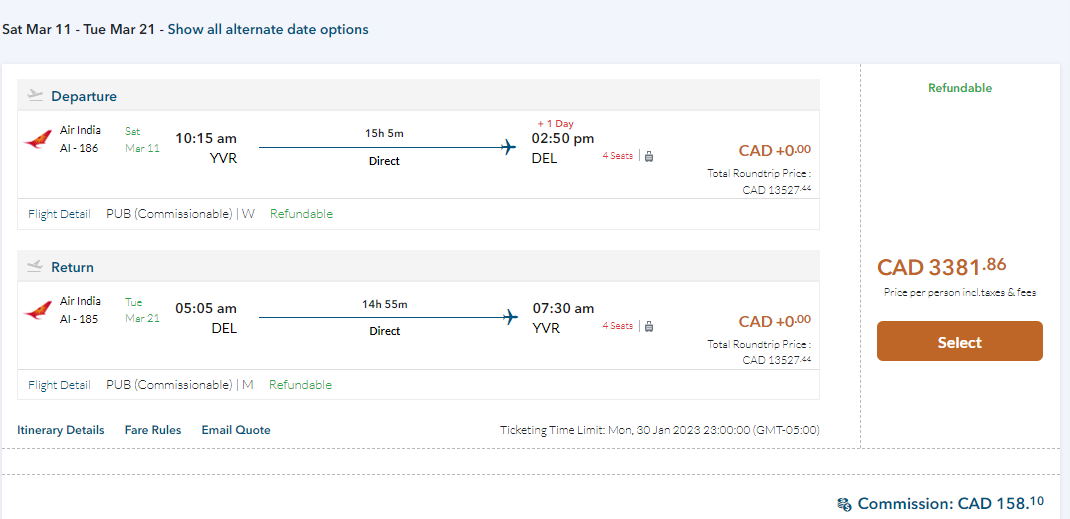This screenshot has width=1070, height=519.
Task: Expand Flight Detail for the departure flight
Action: pyautogui.click(x=59, y=213)
